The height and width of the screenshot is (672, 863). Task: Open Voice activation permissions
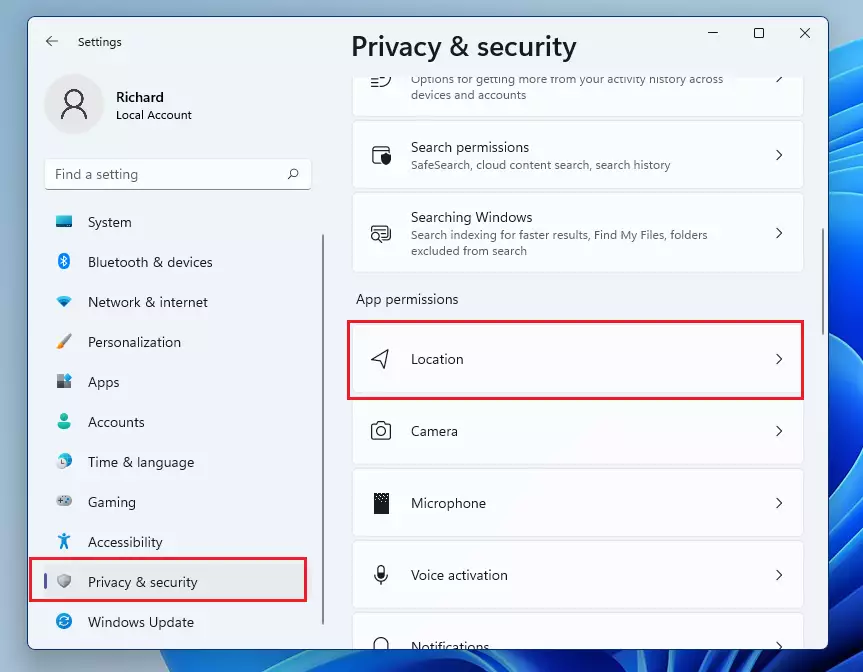point(577,575)
